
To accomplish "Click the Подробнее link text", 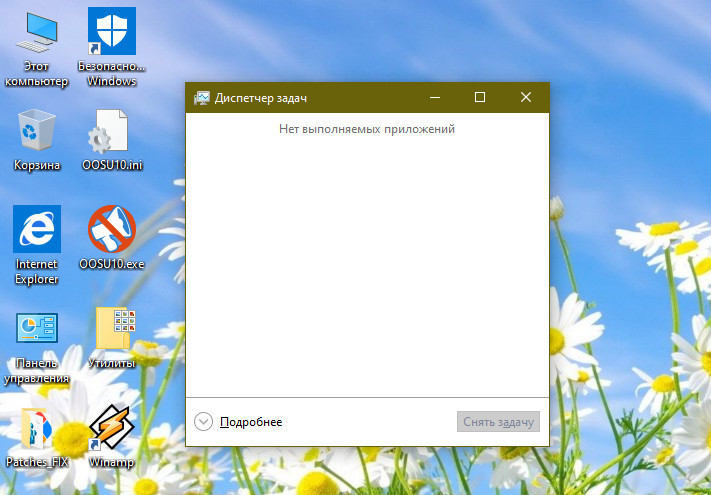I will tap(251, 422).
